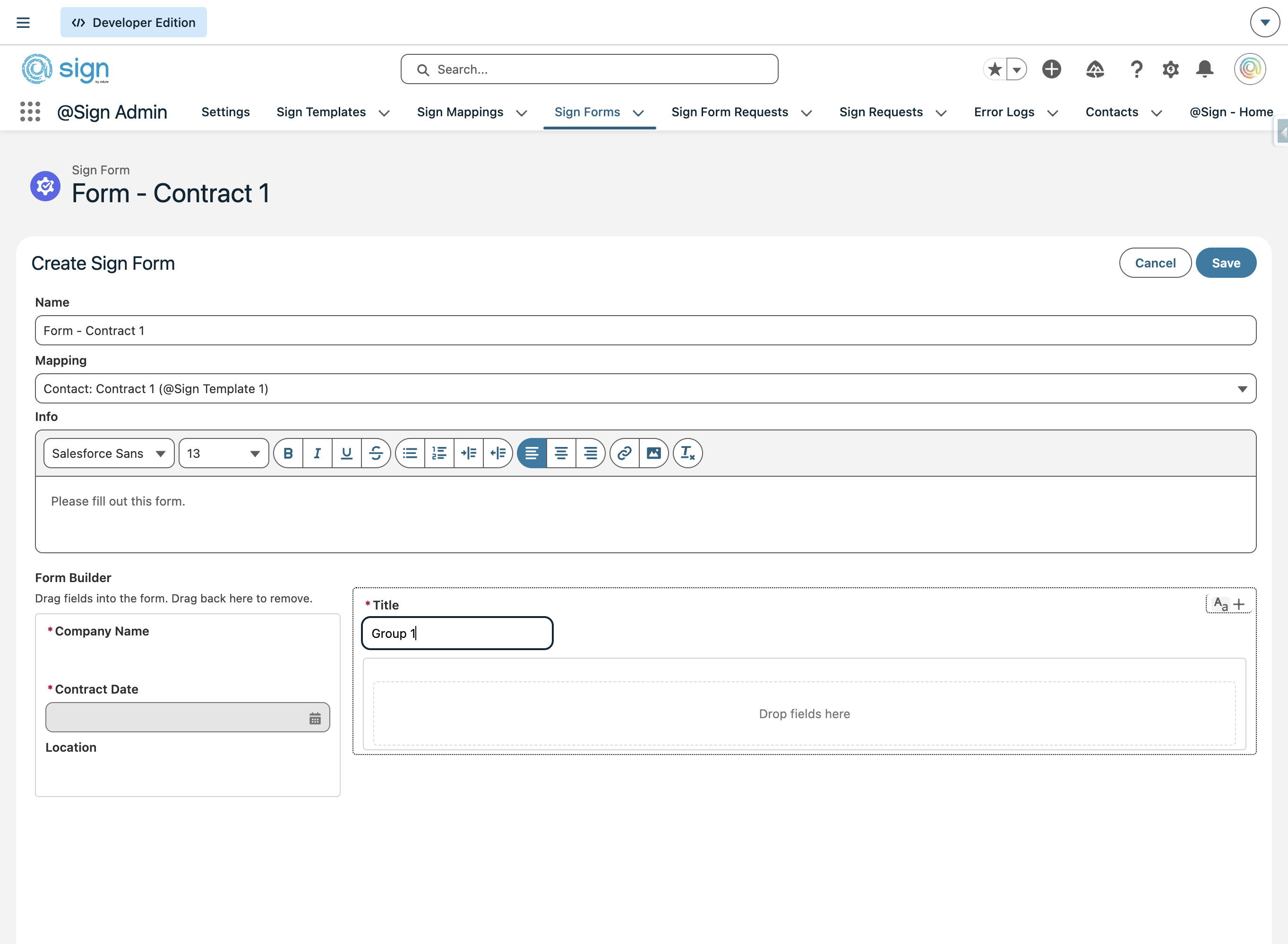Image resolution: width=1288 pixels, height=944 pixels.
Task: Click the Save button
Action: click(1225, 263)
